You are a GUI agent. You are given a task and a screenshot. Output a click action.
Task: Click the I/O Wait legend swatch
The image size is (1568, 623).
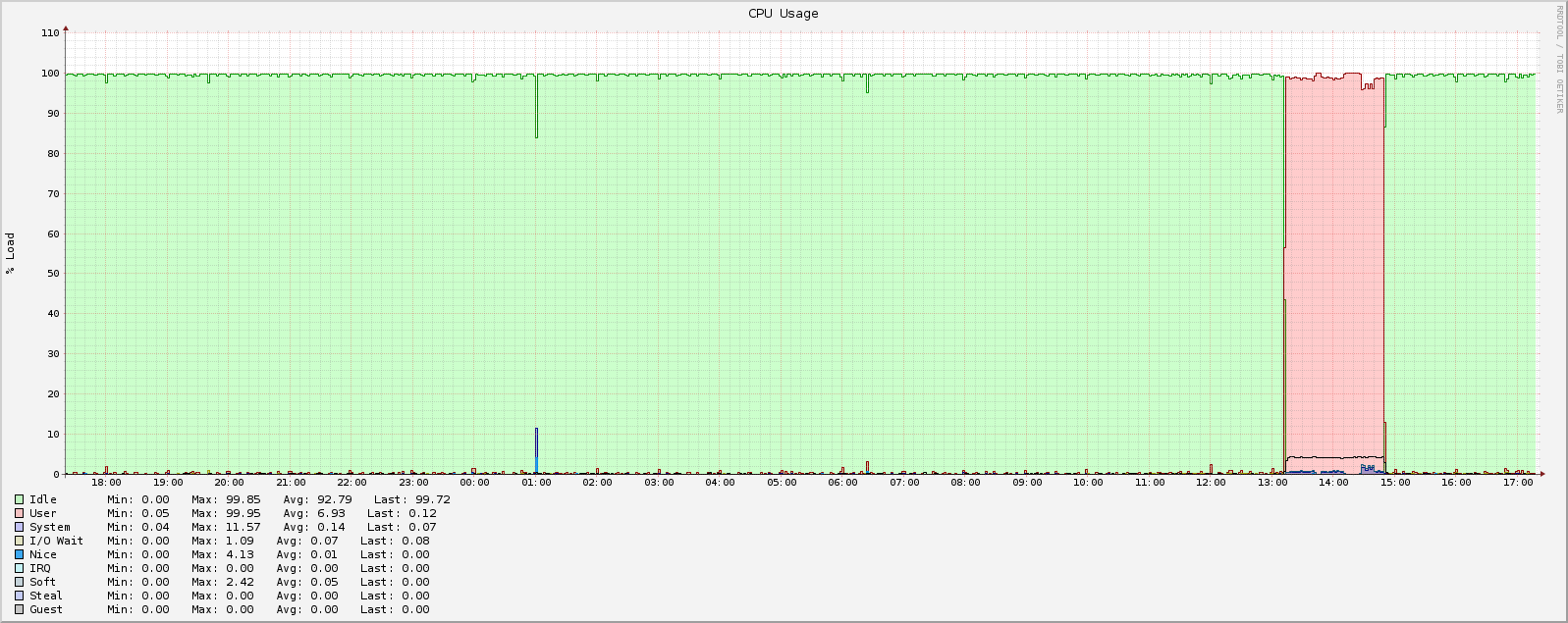pos(19,541)
